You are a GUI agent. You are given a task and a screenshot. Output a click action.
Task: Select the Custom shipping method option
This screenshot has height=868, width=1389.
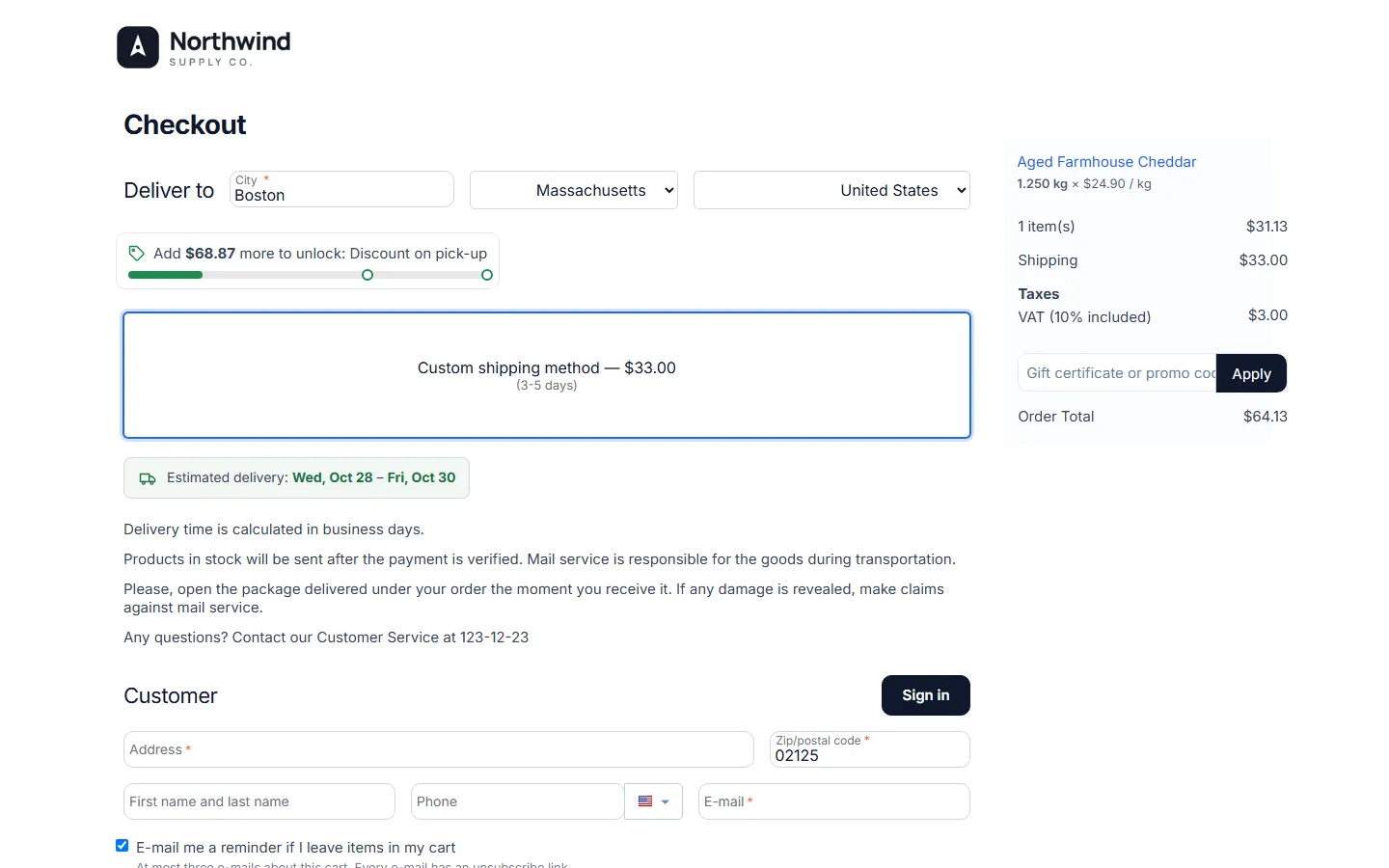coord(547,375)
